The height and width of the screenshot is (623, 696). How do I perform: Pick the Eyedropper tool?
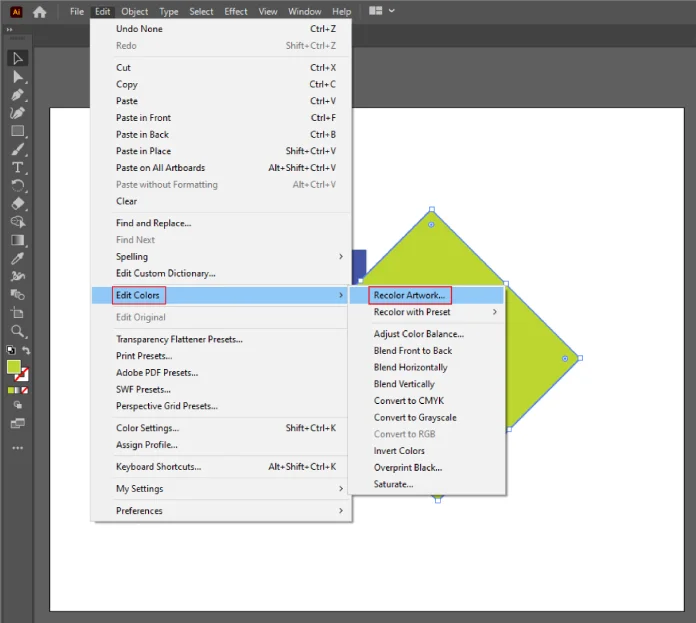[18, 258]
